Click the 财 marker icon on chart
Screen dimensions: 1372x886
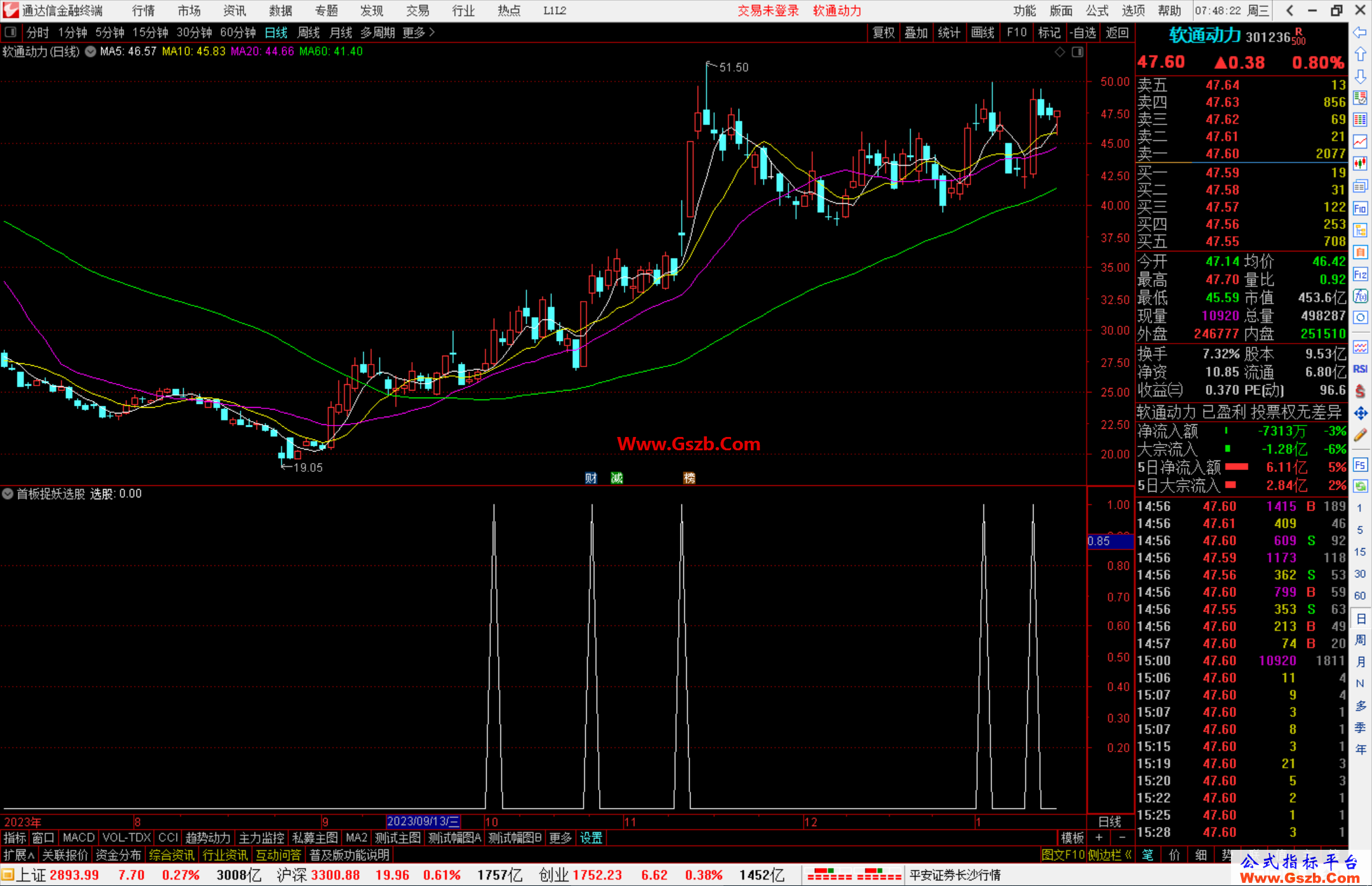pos(591,478)
